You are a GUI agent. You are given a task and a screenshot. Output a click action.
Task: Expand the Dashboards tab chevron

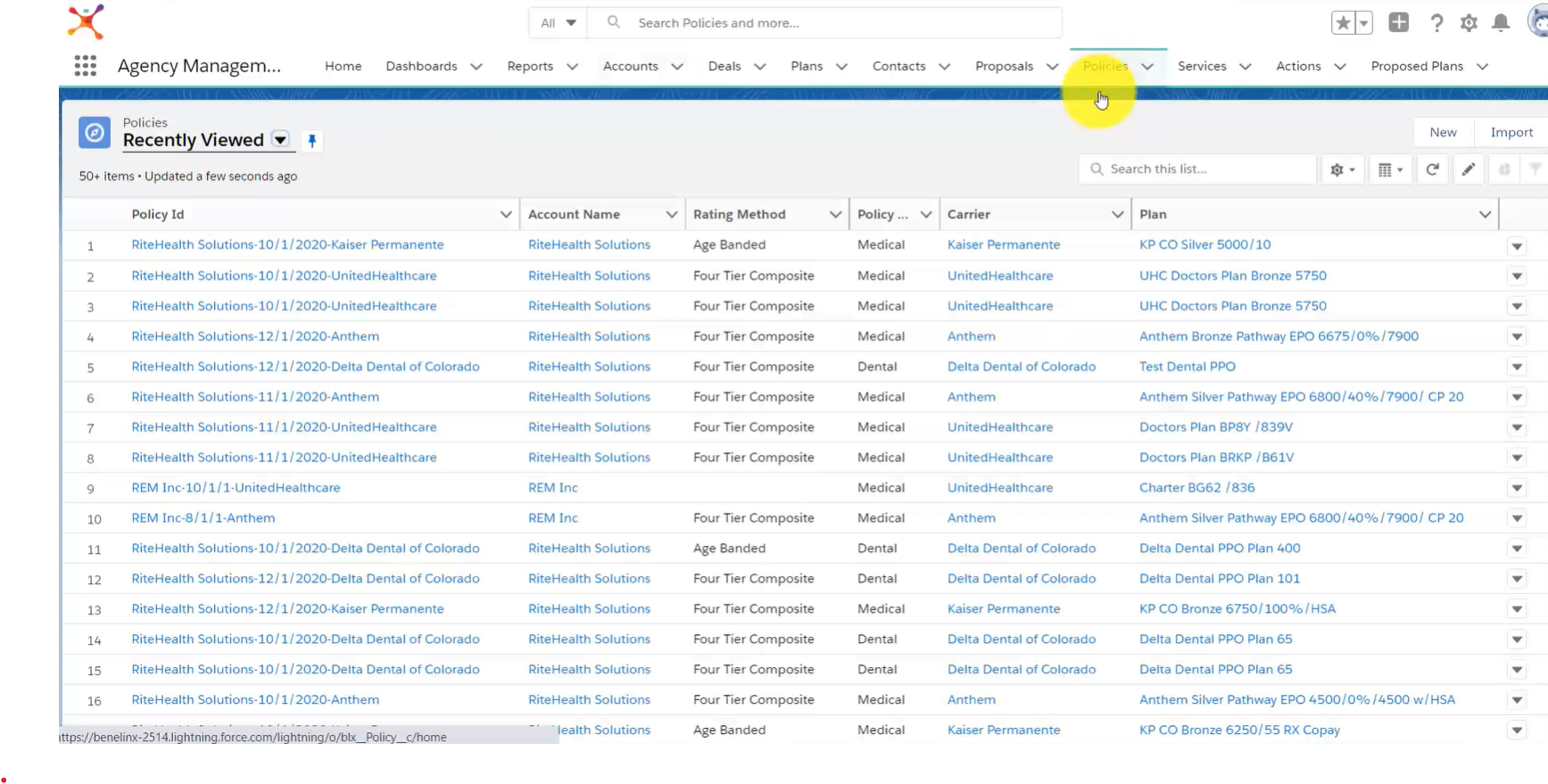tap(476, 66)
